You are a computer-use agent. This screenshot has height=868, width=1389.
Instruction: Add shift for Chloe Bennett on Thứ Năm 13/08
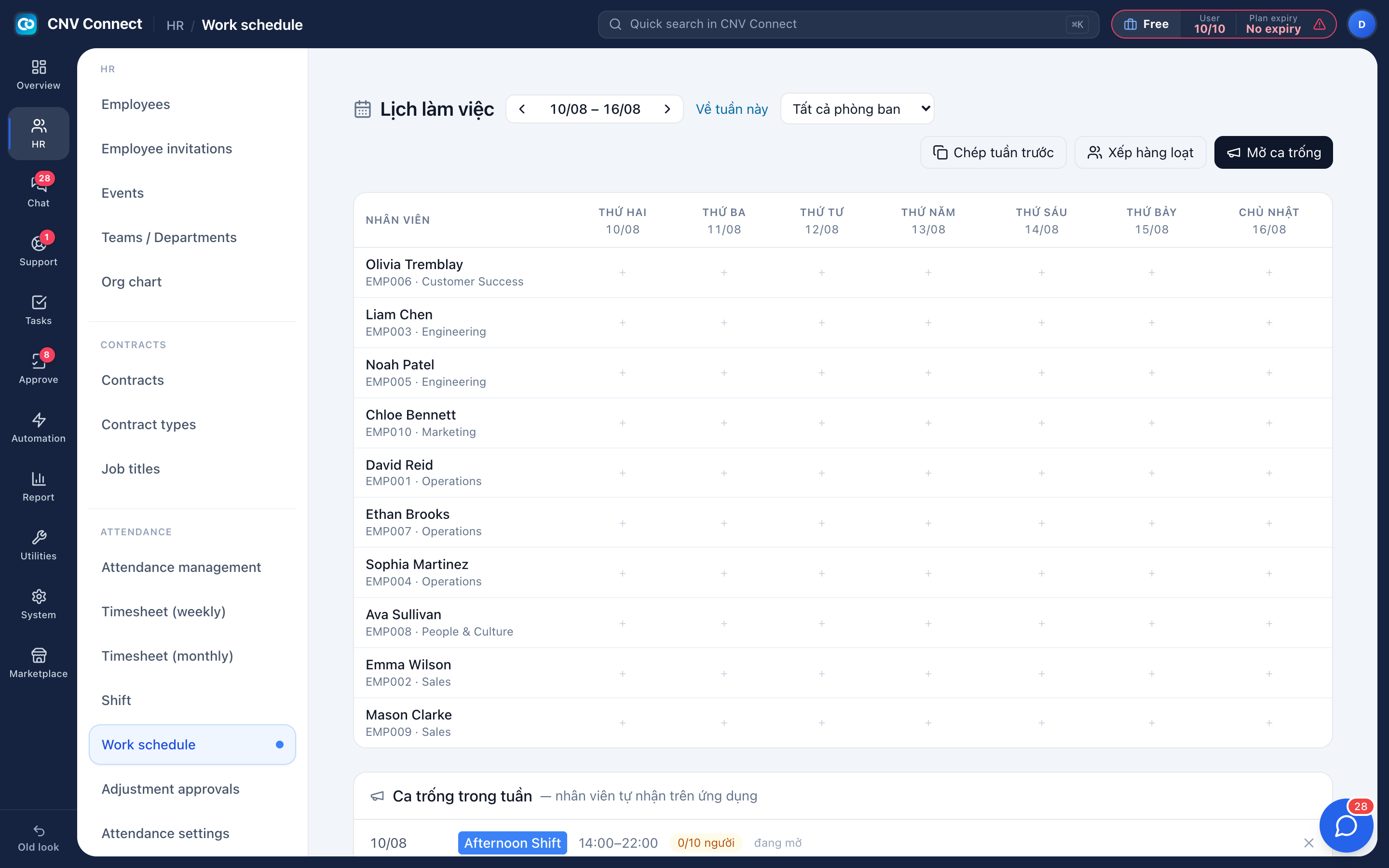pyautogui.click(x=928, y=423)
